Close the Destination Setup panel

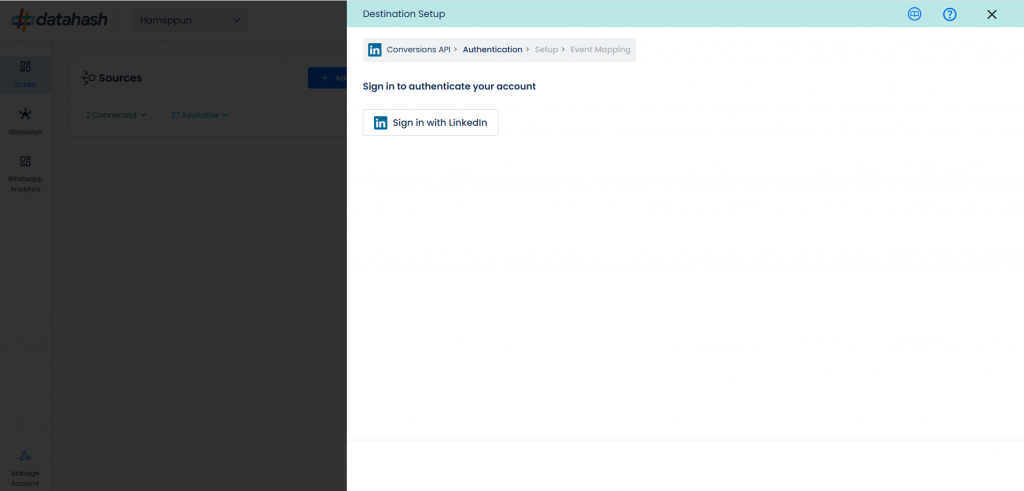pos(991,14)
